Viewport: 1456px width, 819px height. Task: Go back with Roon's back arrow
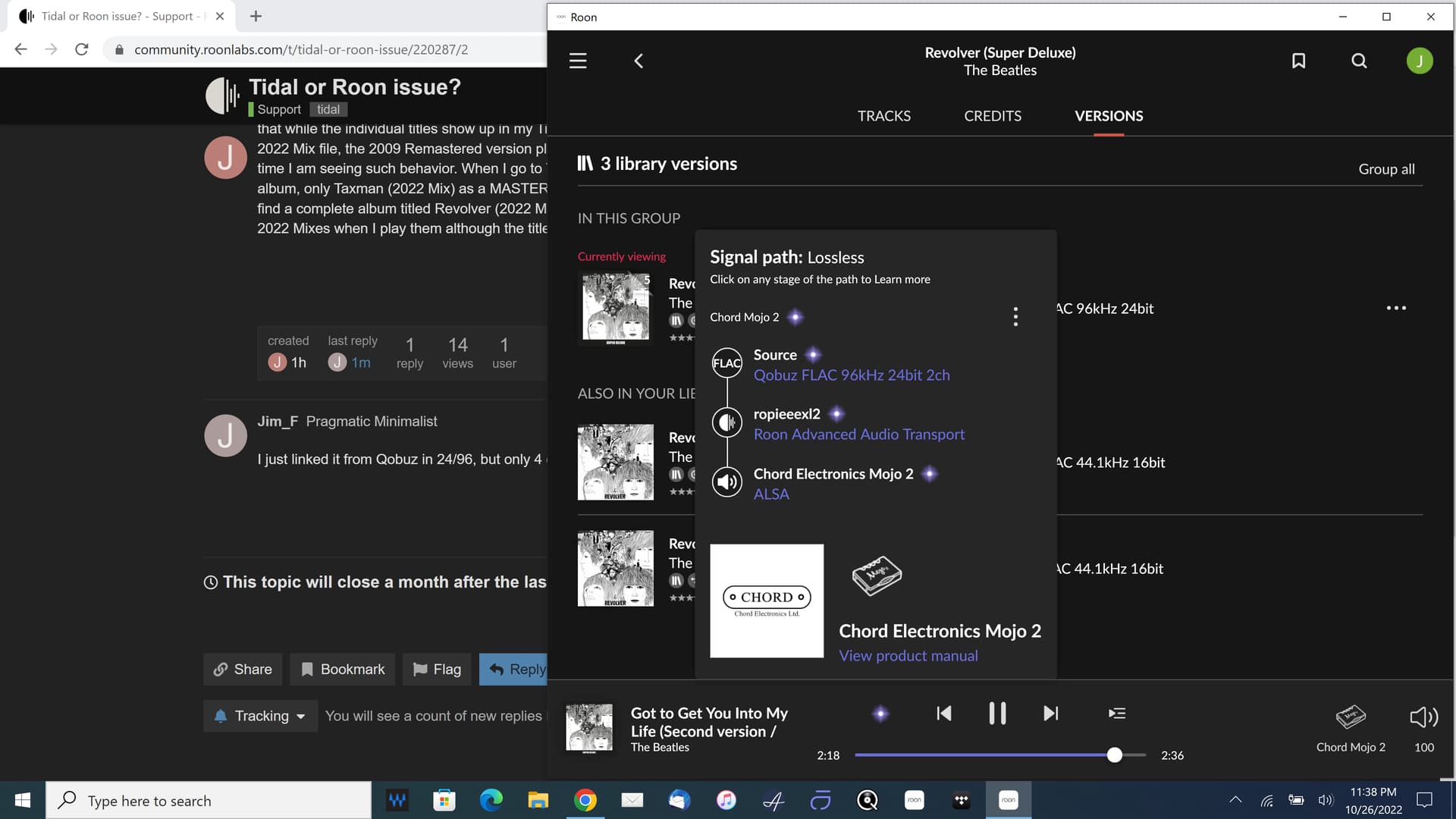639,61
